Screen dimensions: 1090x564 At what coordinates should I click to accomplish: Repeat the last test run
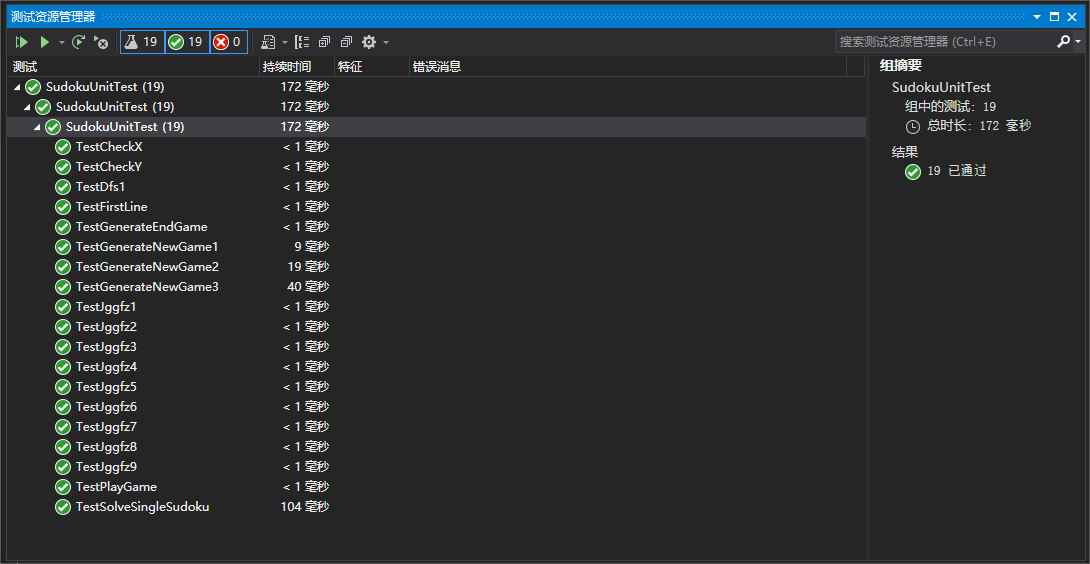79,42
